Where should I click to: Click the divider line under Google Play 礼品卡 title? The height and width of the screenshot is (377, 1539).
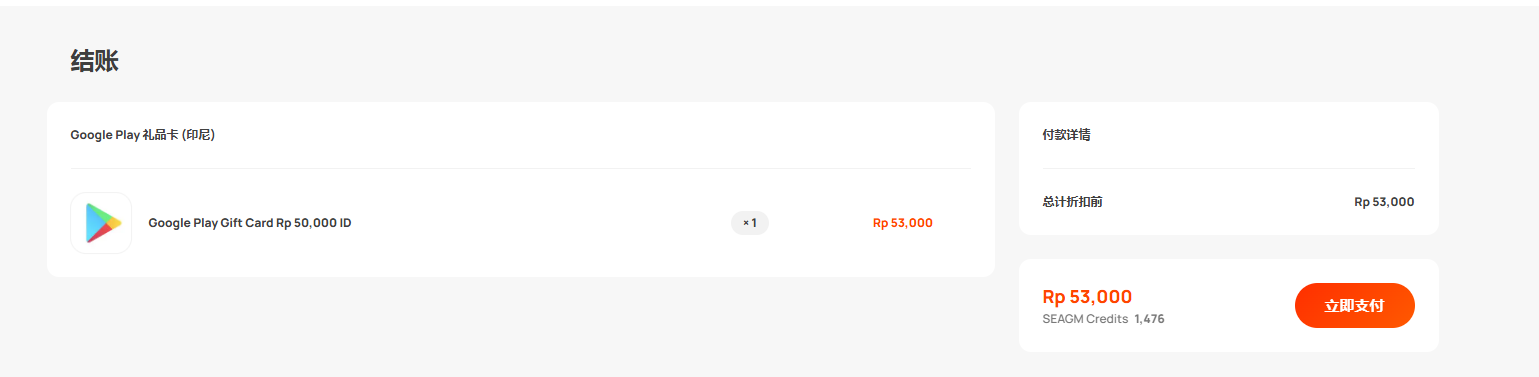coord(521,168)
